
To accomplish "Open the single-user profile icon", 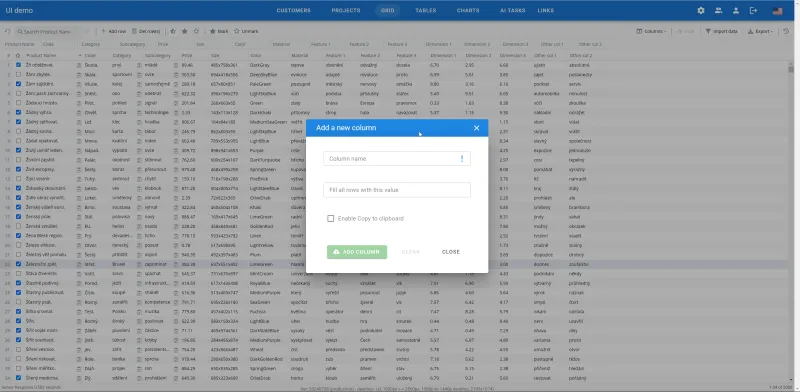I will [736, 10].
